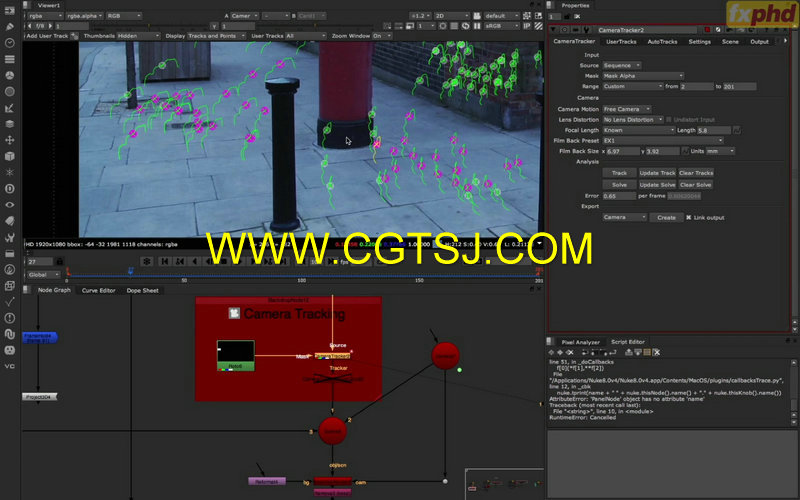Open the Image nodes menu in left toolbar
The width and height of the screenshot is (800, 500).
click(x=9, y=10)
